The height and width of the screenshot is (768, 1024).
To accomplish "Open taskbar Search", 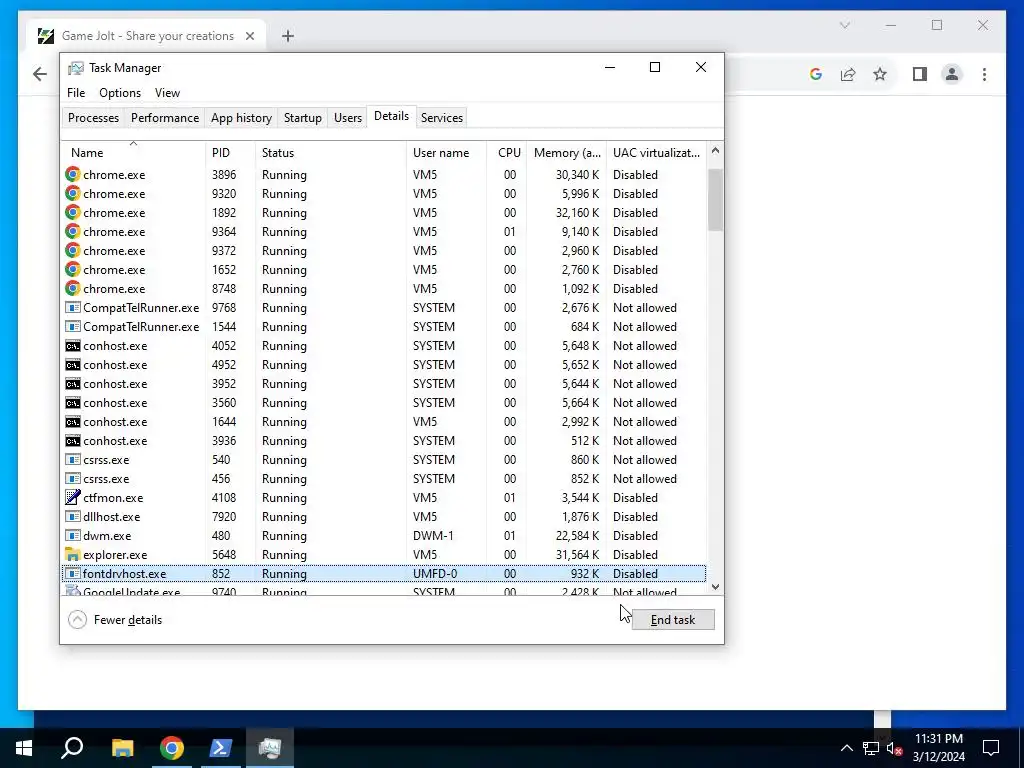I will click(x=72, y=748).
